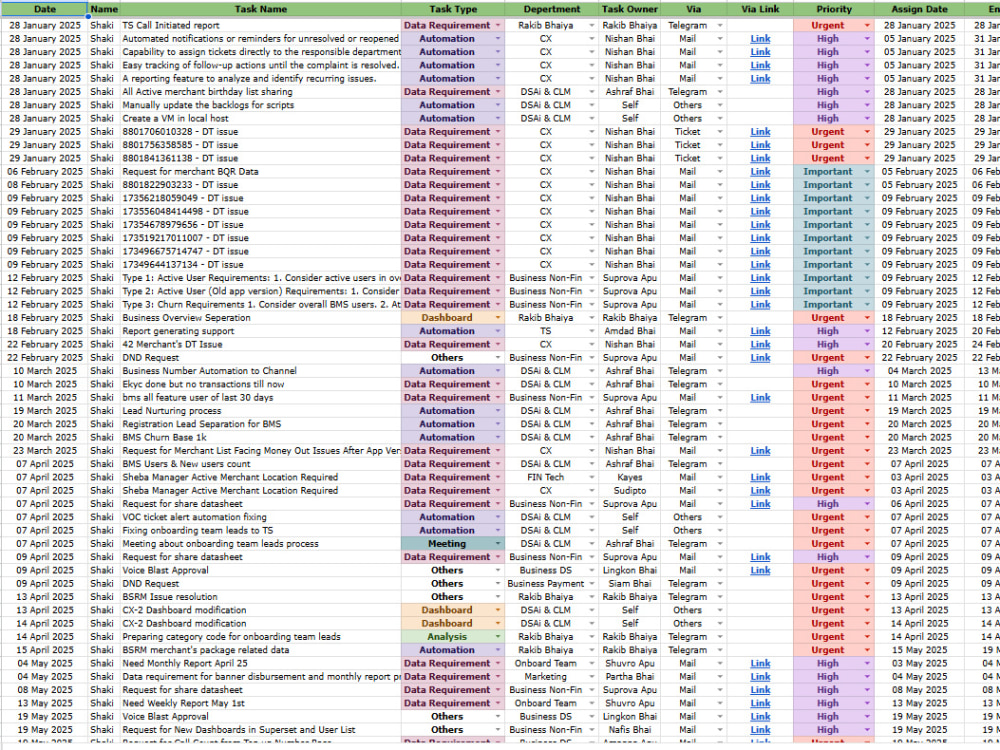Open Via dropdown for Create a VM in local host
Screen dimensions: 1000x750
721,118
